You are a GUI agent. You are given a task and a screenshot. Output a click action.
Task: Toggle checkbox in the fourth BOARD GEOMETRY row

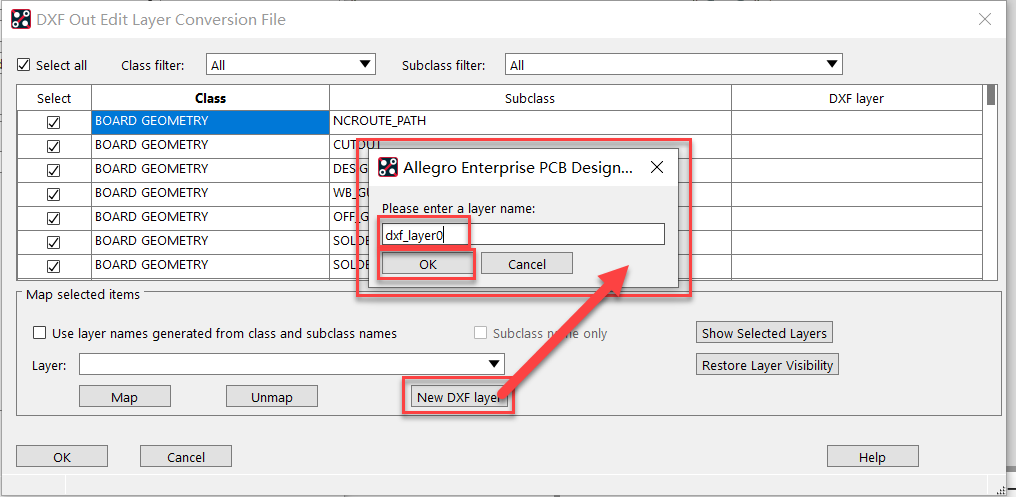click(54, 194)
